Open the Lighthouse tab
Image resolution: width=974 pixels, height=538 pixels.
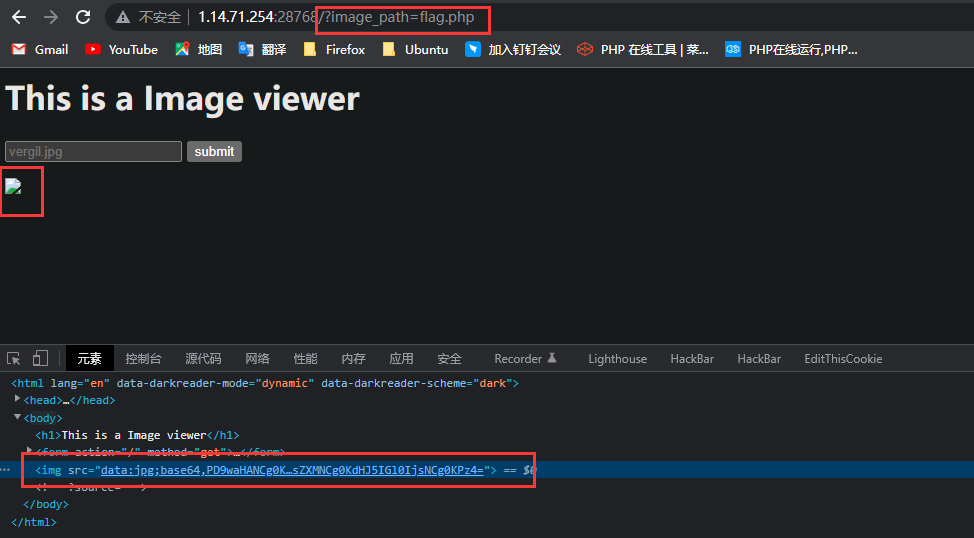[x=617, y=359]
